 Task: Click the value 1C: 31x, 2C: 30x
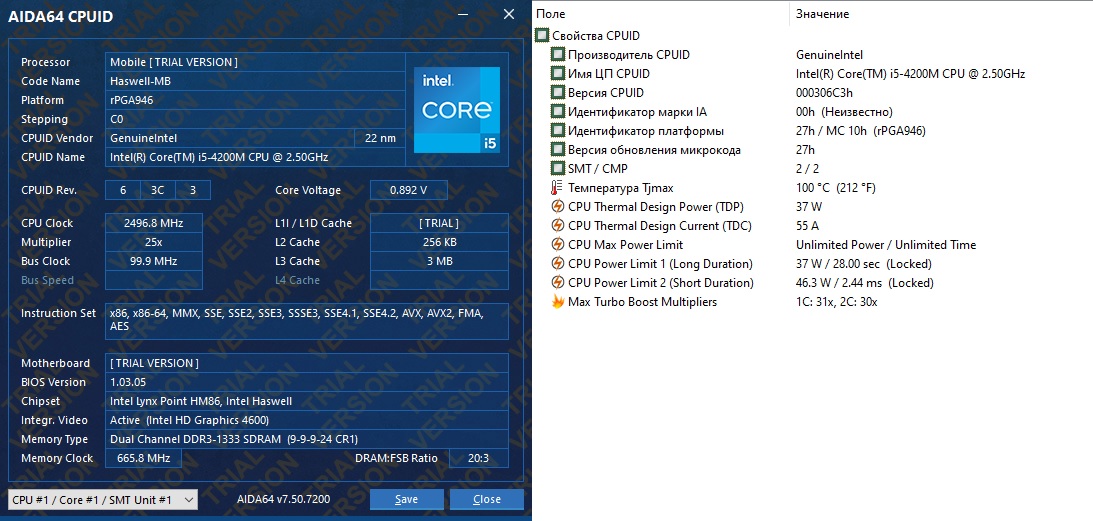click(x=836, y=302)
